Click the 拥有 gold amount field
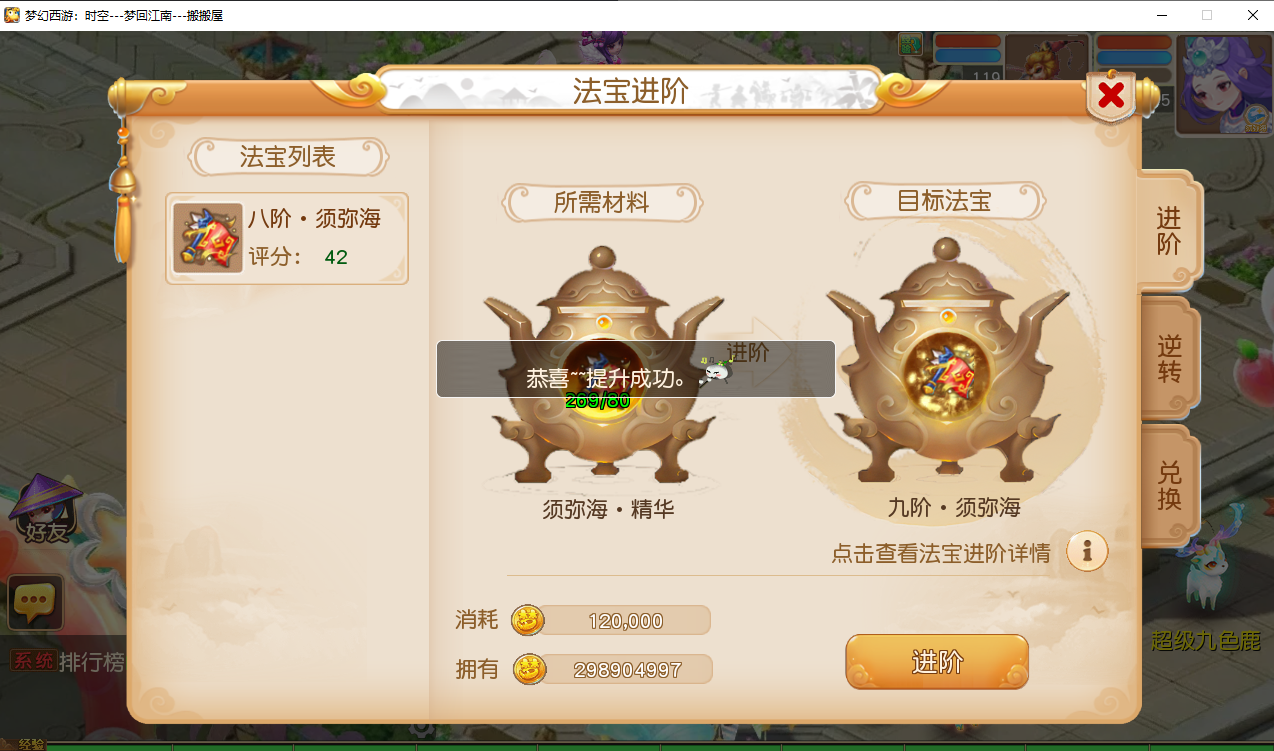The image size is (1274, 751). click(626, 669)
